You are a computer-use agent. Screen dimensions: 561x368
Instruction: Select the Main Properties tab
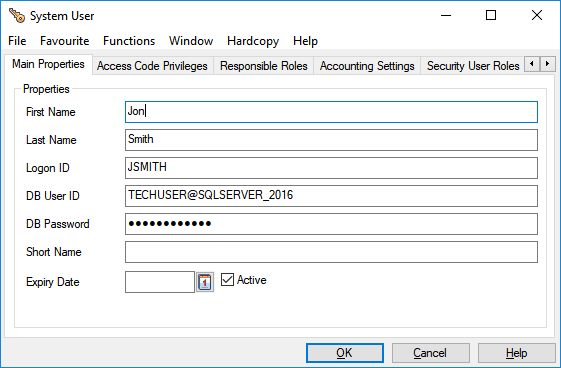(x=48, y=64)
